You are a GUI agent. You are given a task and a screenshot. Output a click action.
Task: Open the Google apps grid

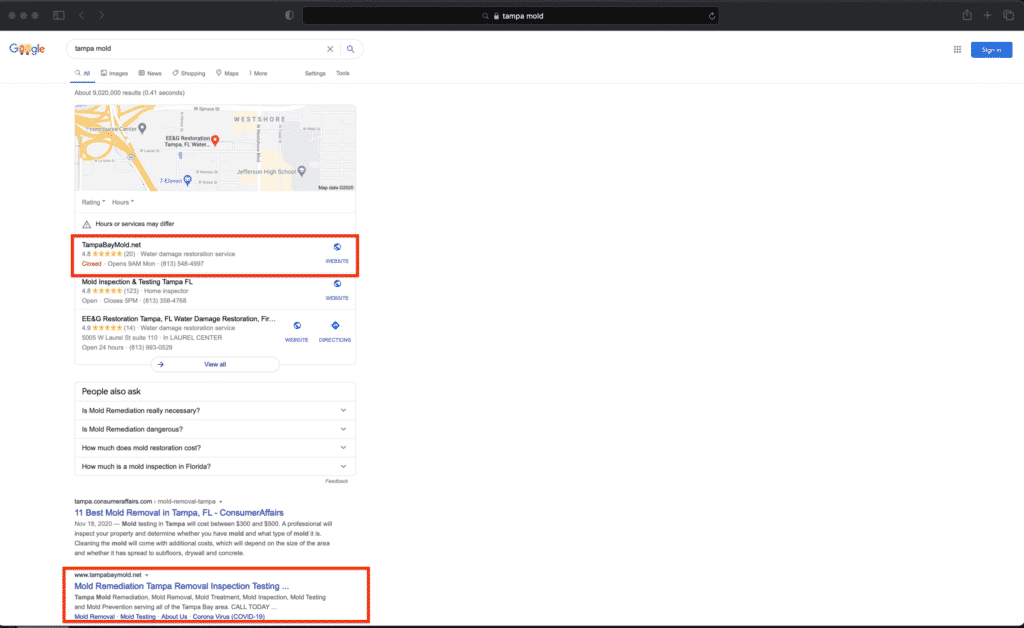coord(957,50)
